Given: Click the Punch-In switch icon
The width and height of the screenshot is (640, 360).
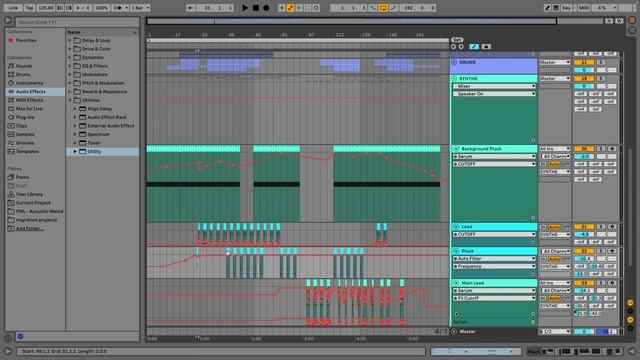Looking at the screenshot, I should [x=373, y=8].
